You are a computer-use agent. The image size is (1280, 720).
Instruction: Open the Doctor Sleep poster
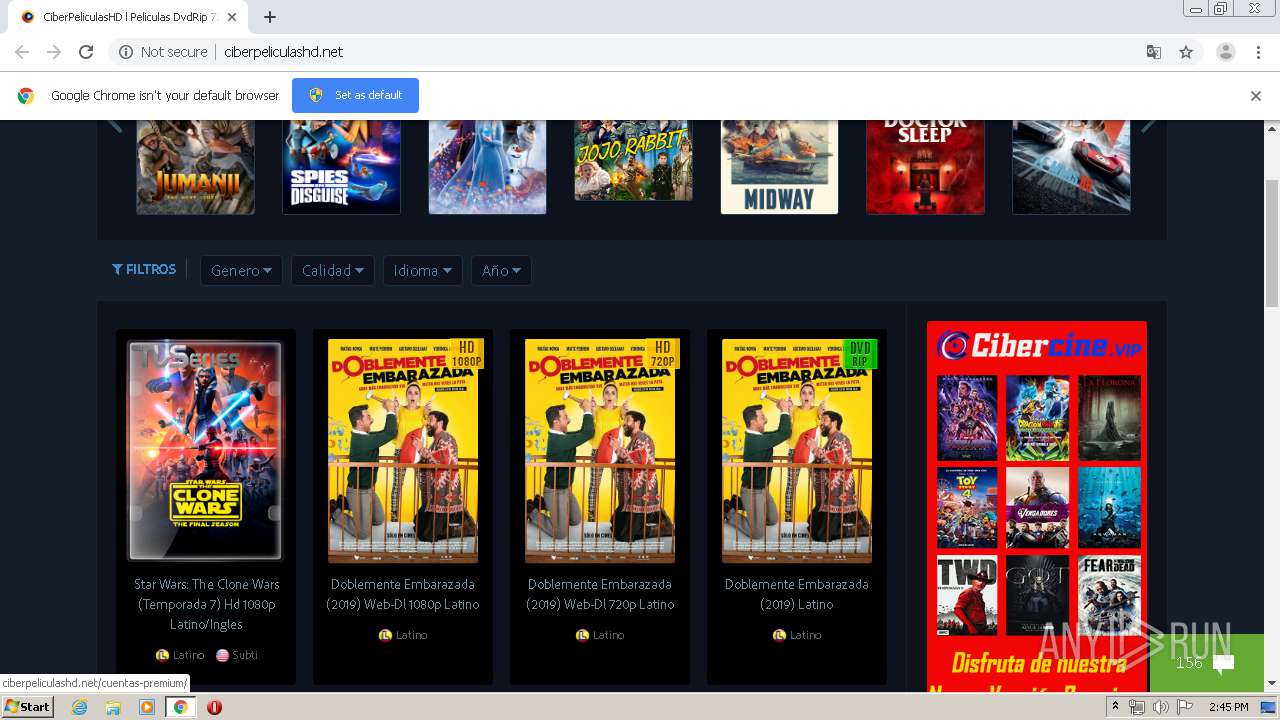925,167
